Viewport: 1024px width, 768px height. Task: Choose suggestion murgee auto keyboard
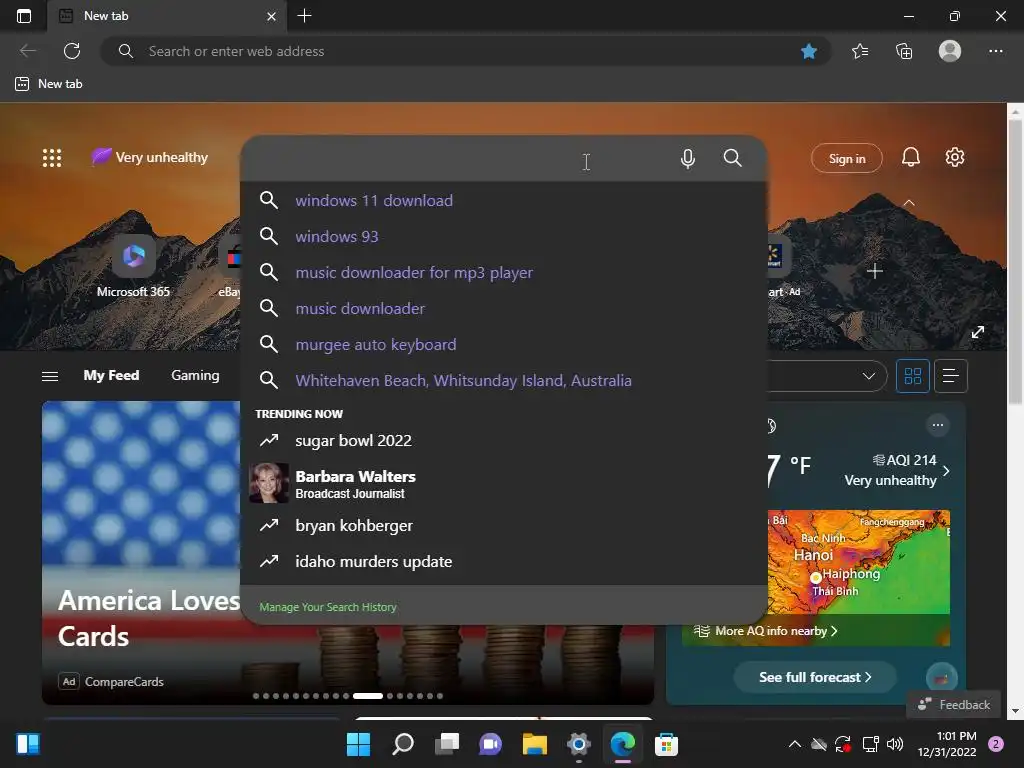point(503,344)
